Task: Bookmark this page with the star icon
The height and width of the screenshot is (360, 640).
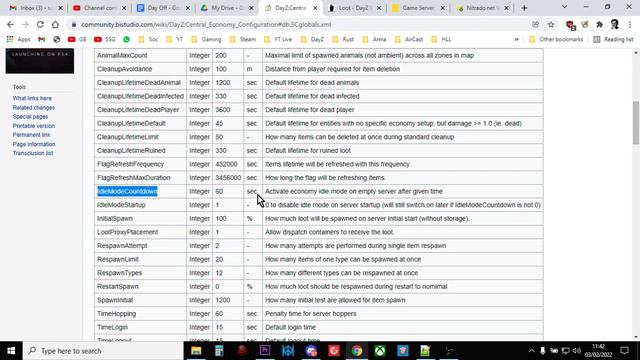Action: tap(551, 24)
